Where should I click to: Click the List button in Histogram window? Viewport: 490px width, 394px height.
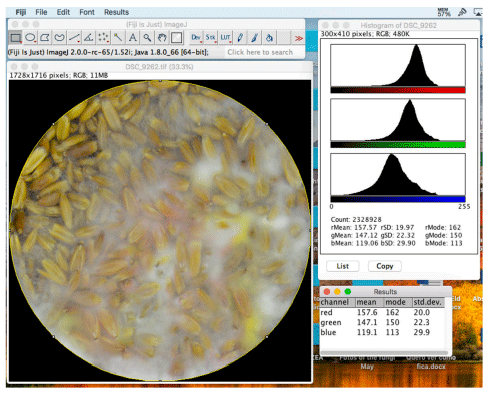(x=343, y=266)
